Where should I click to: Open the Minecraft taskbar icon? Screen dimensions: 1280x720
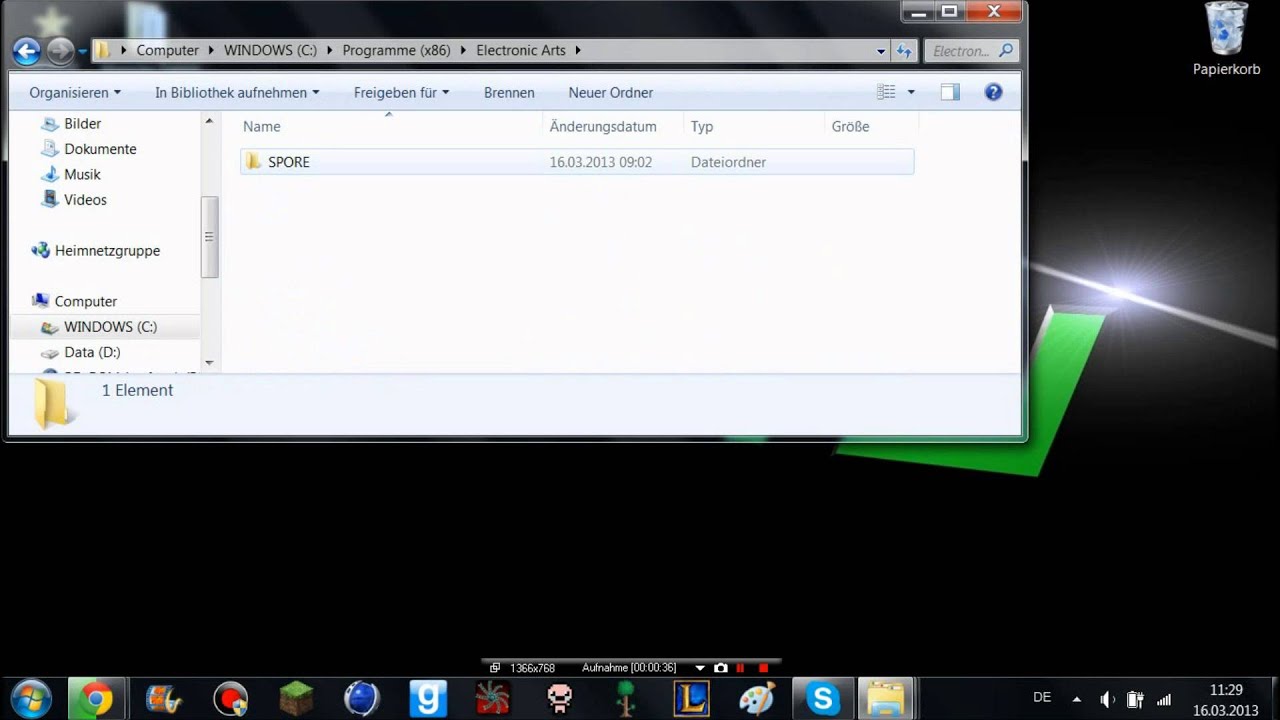tap(296, 698)
